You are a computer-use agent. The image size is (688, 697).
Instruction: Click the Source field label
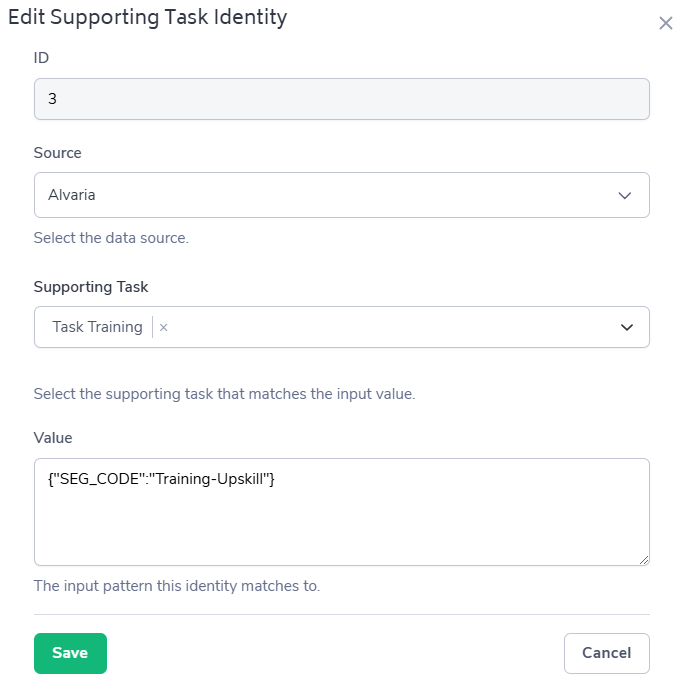click(x=58, y=153)
